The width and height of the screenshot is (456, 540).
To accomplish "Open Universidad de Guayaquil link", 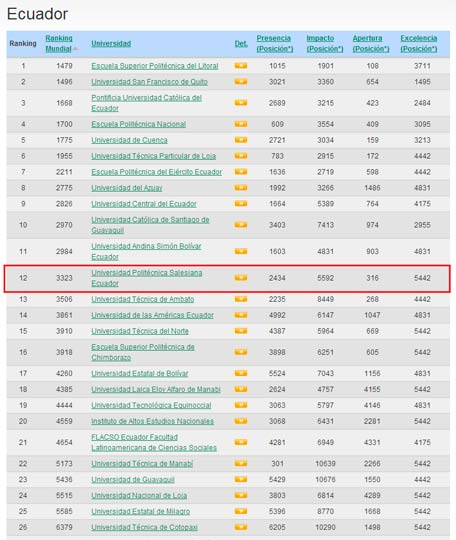I will (x=133, y=479).
